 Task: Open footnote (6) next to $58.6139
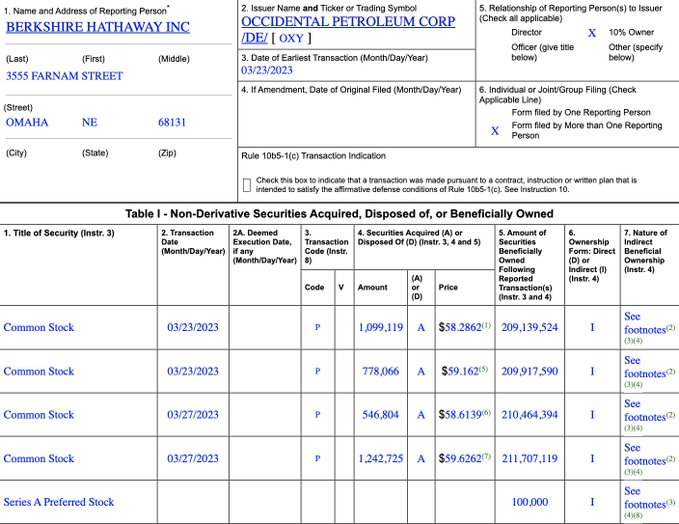[x=487, y=412]
